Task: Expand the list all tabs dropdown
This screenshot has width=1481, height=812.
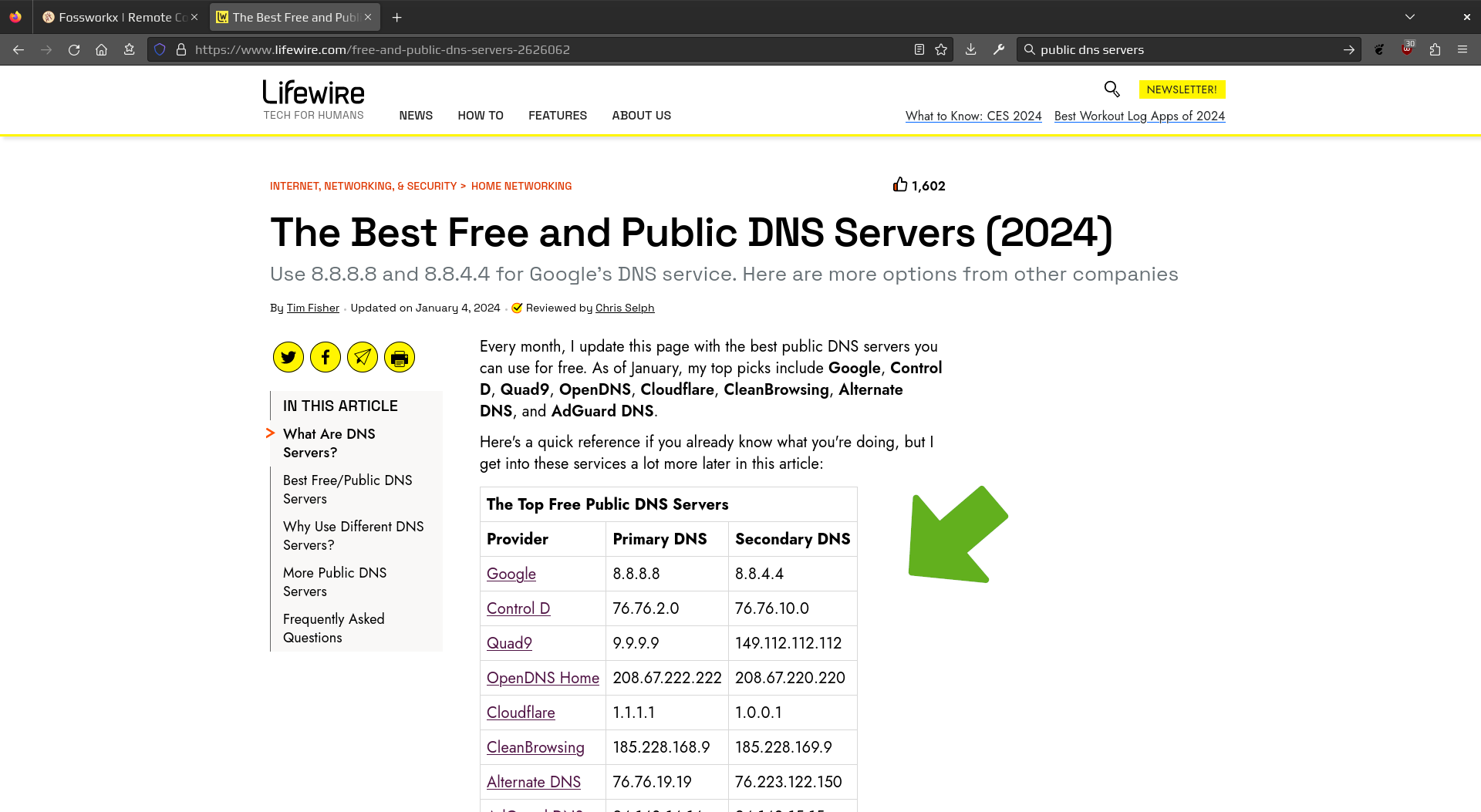Action: pyautogui.click(x=1410, y=17)
